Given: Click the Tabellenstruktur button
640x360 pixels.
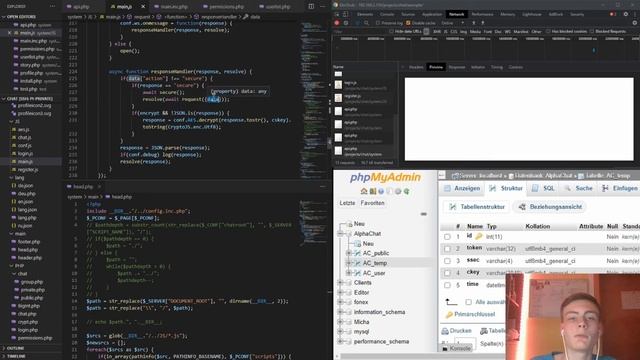Looking at the screenshot, I should click(477, 207).
